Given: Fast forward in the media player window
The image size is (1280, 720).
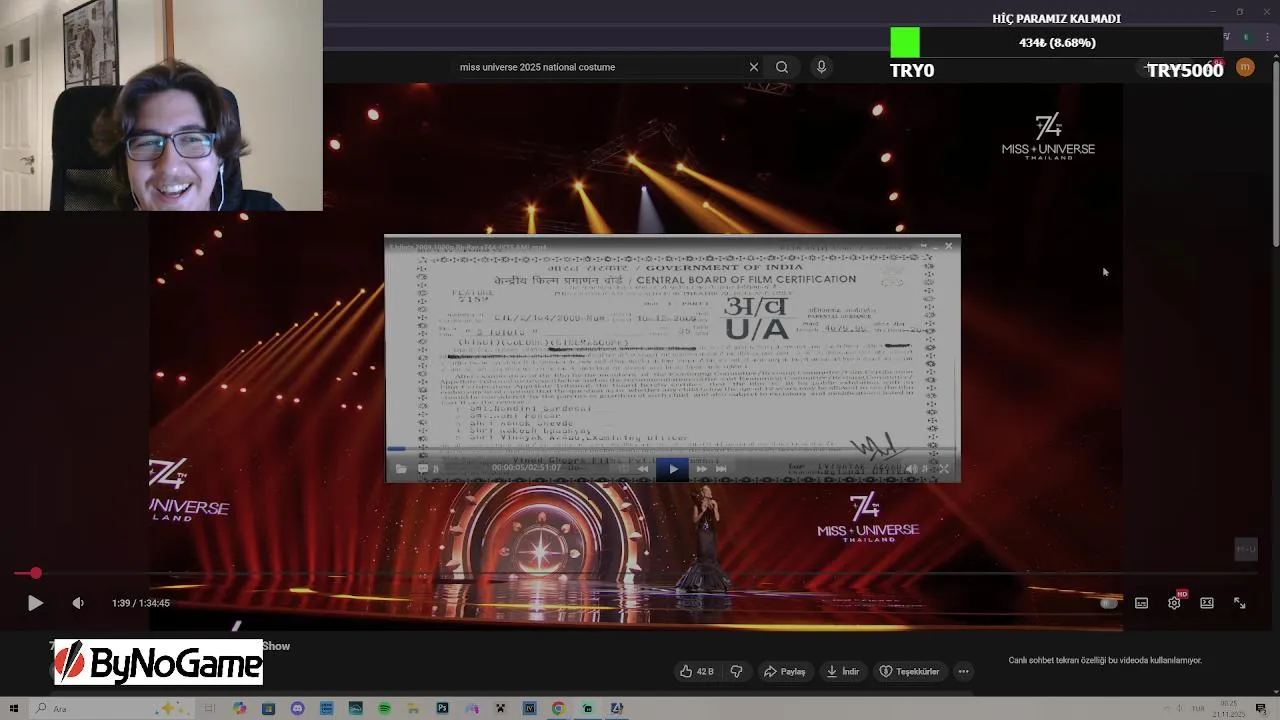Looking at the screenshot, I should 701,469.
